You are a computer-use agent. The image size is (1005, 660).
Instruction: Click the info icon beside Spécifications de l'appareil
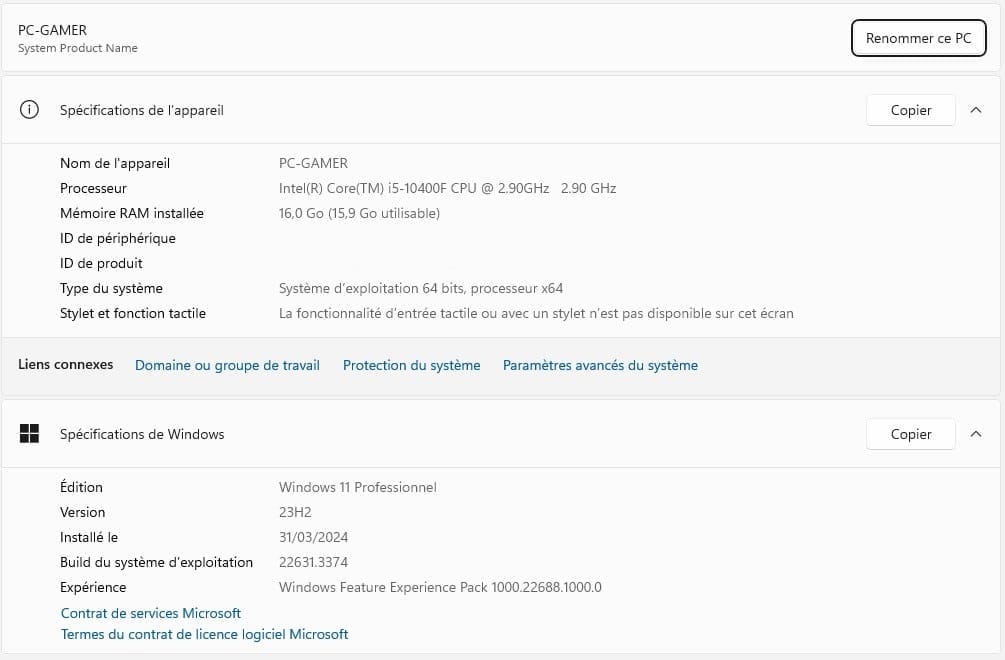click(x=30, y=110)
